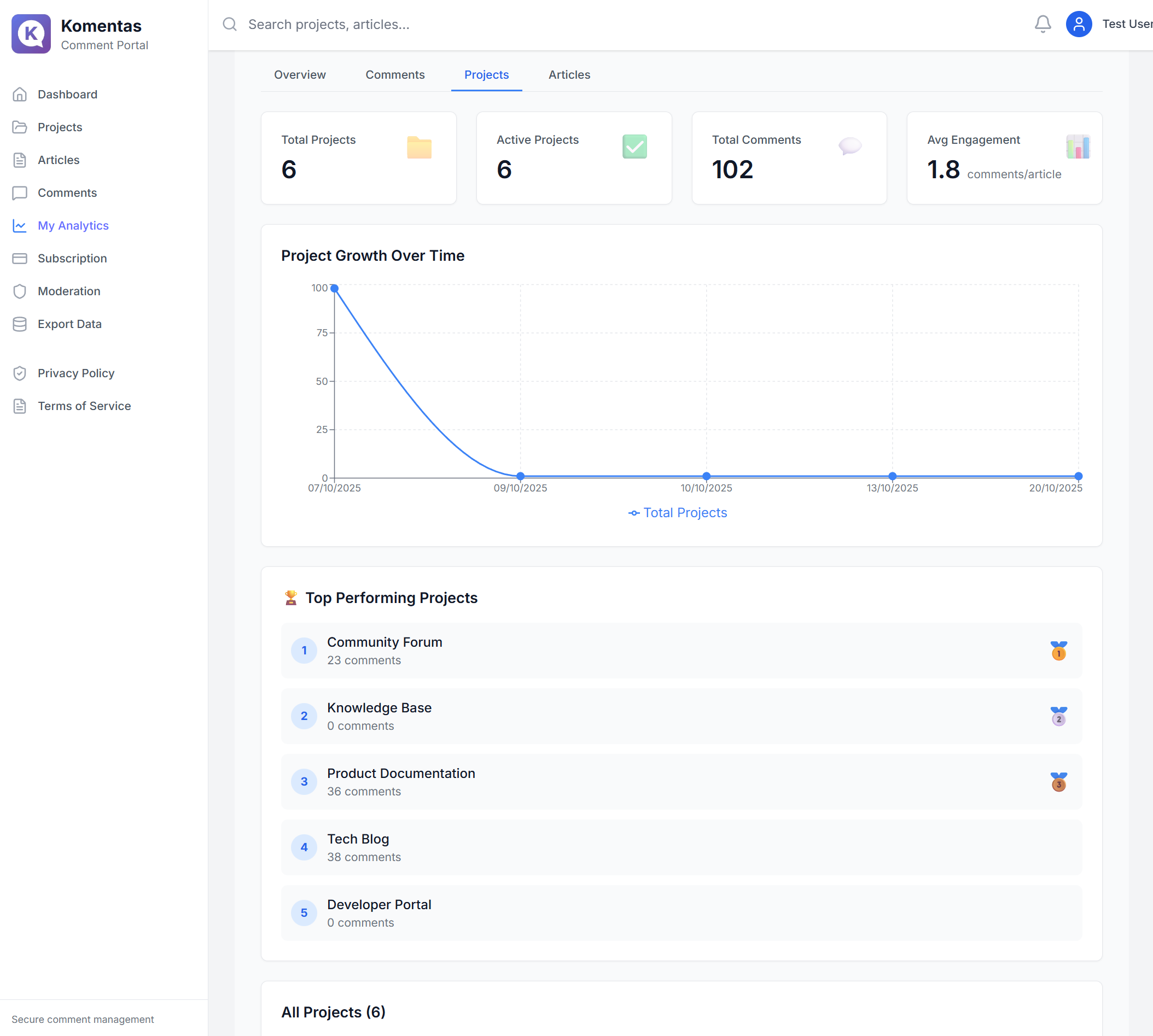Click the 07/10/2025 data point on chart
Viewport: 1153px width, 1036px height.
click(x=335, y=289)
